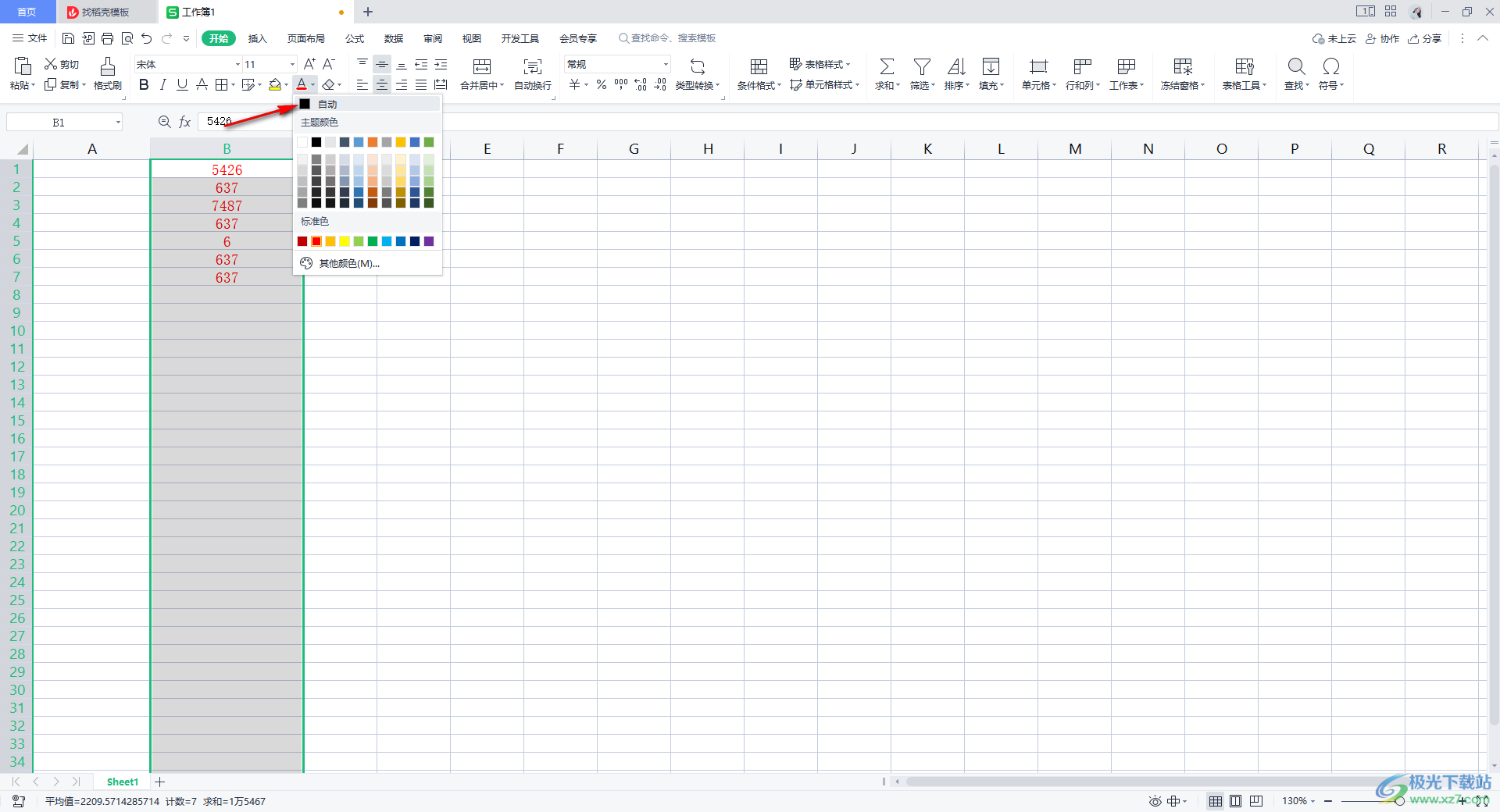Undo the last action
1500x812 pixels.
click(x=146, y=38)
